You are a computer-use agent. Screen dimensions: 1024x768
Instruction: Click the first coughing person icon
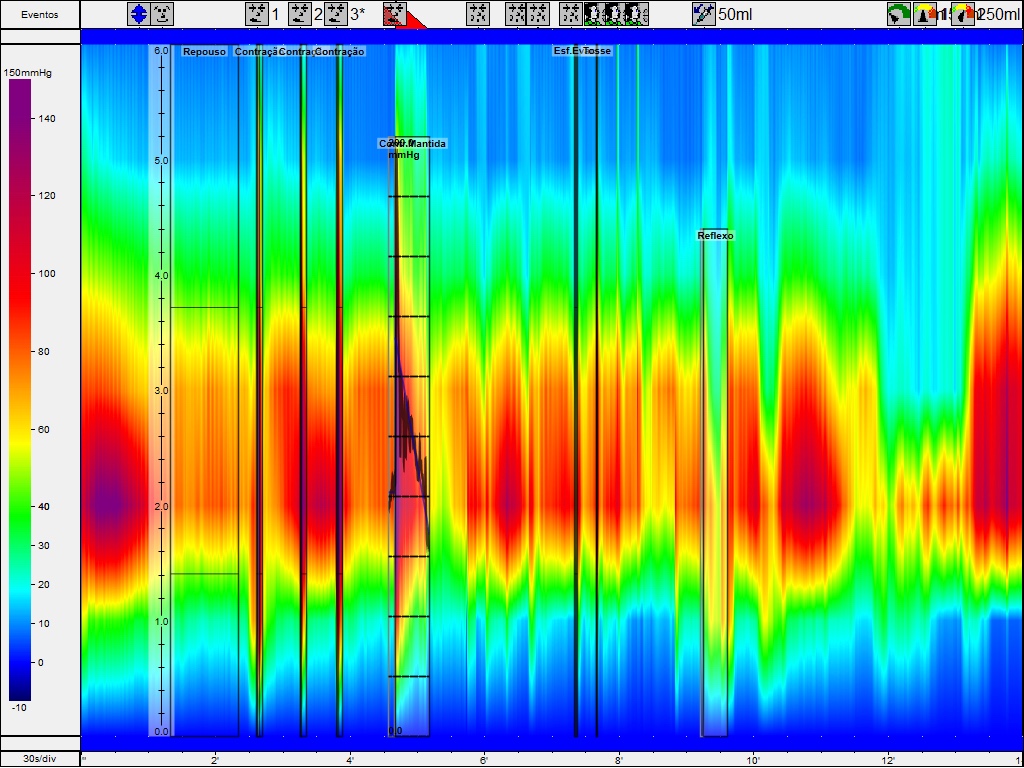594,14
